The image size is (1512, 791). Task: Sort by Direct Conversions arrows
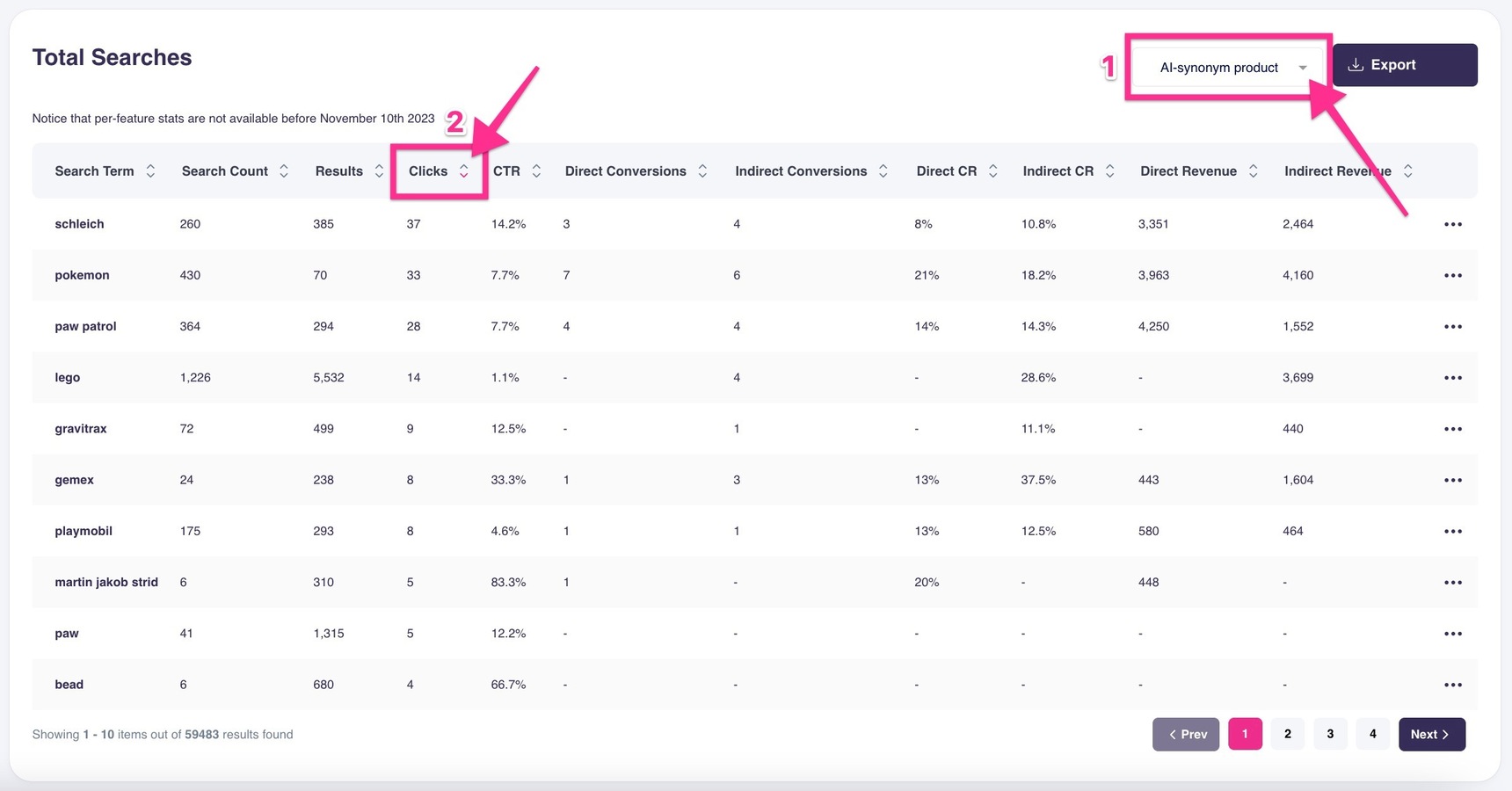coord(702,171)
